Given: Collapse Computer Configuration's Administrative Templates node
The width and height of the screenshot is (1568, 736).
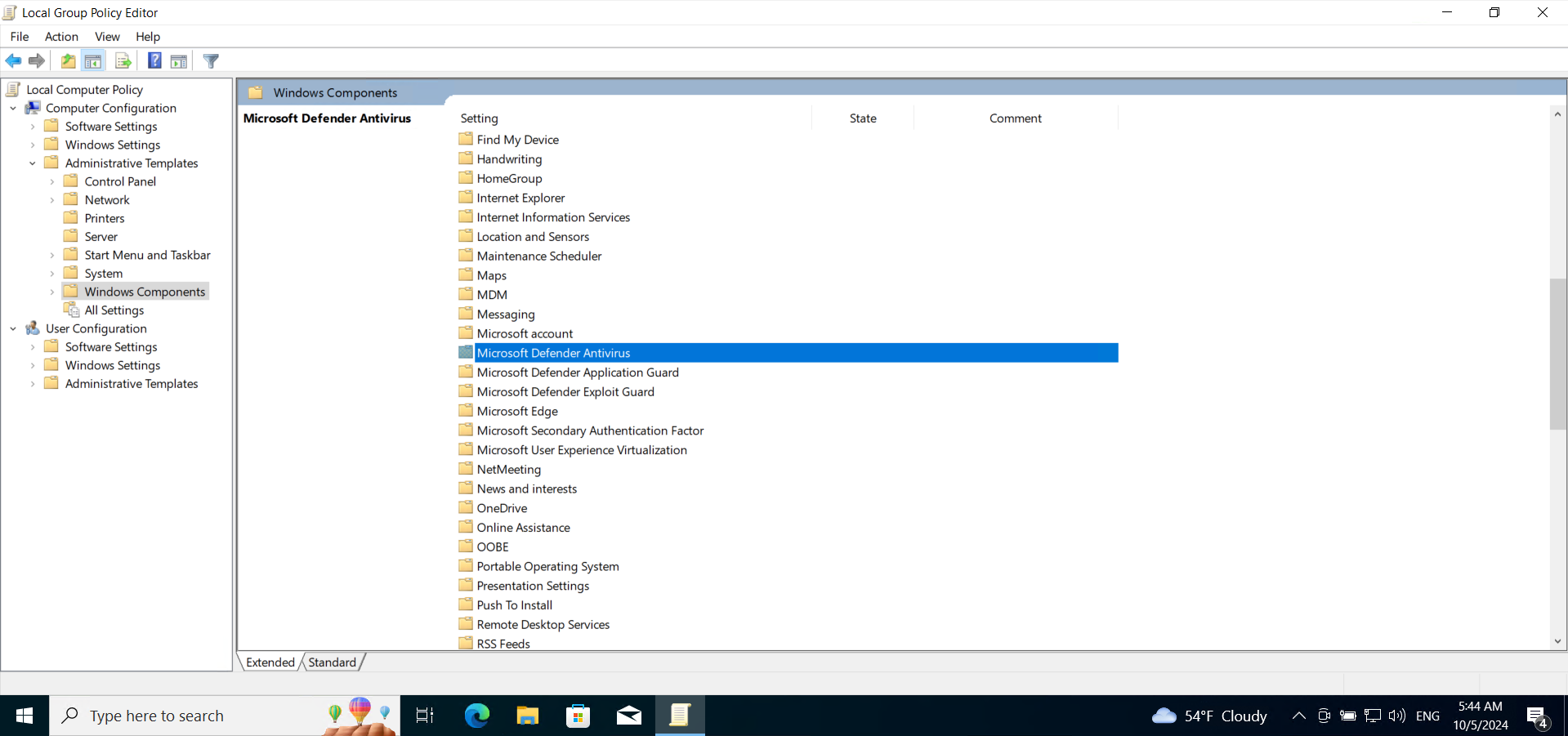Looking at the screenshot, I should tap(33, 163).
